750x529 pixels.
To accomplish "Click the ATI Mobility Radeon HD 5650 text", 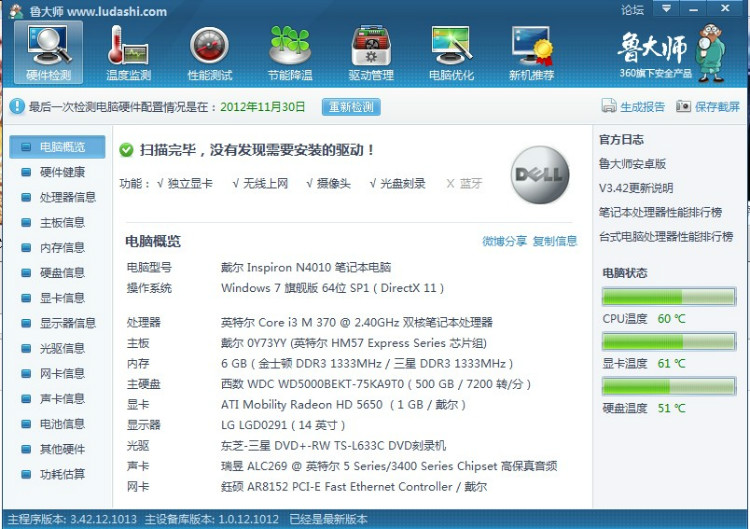I will pos(343,405).
